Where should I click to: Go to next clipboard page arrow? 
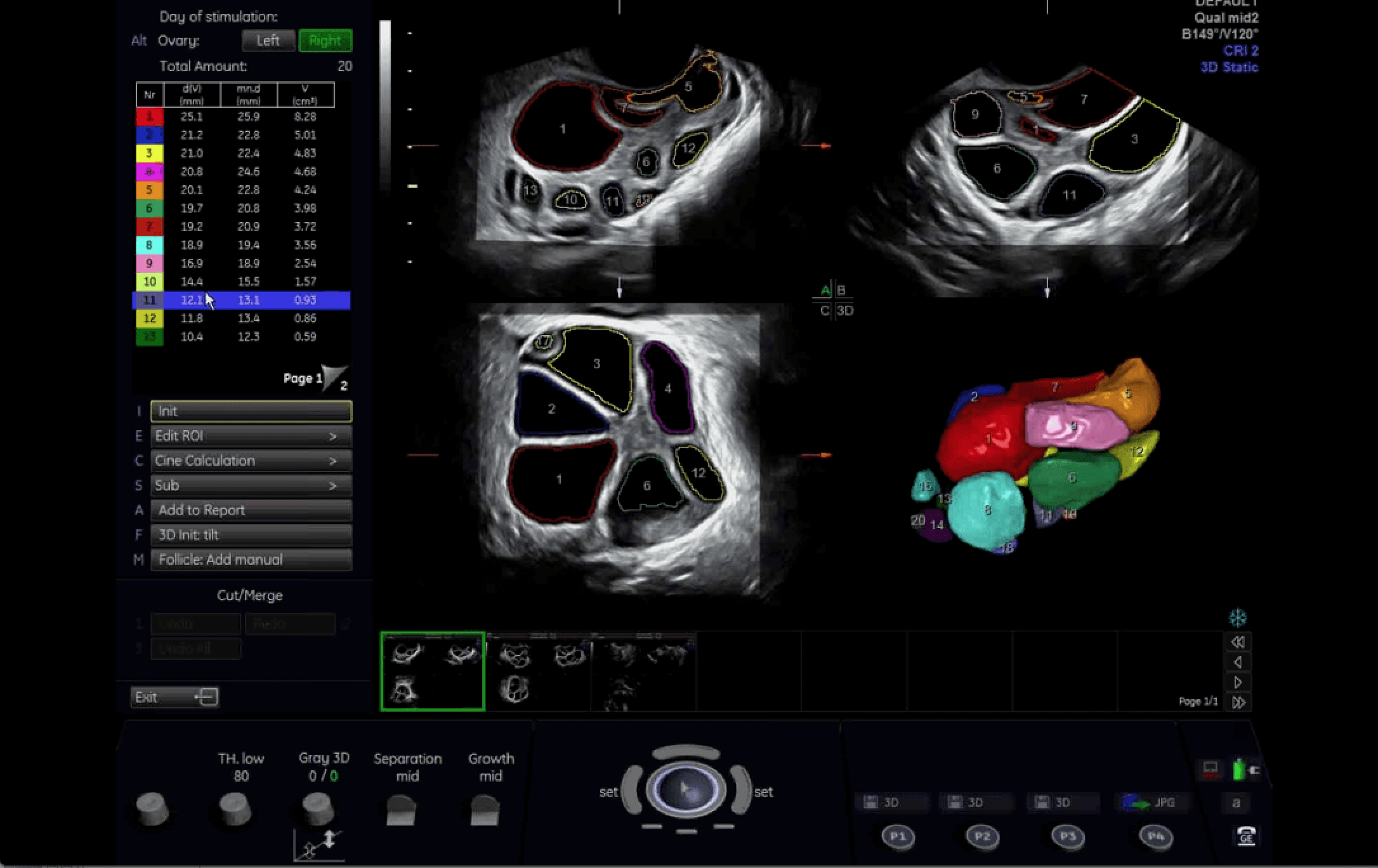coord(1238,683)
